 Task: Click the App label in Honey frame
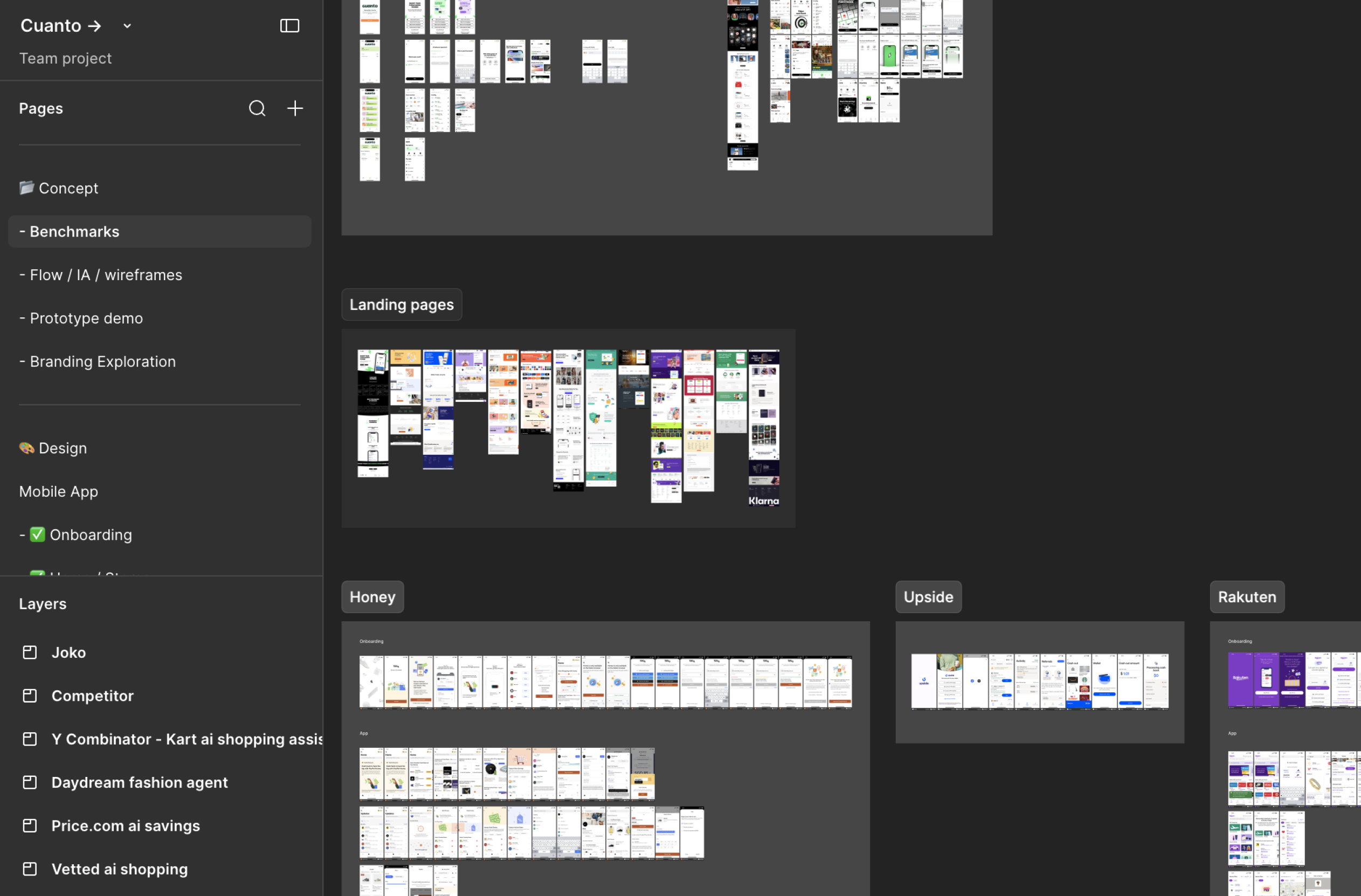(x=364, y=733)
